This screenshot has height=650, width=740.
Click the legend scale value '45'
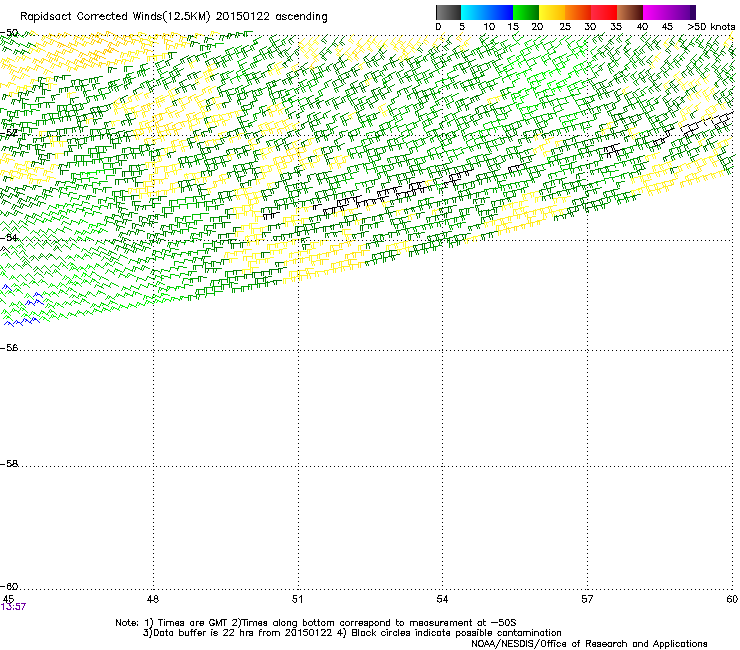(x=667, y=27)
